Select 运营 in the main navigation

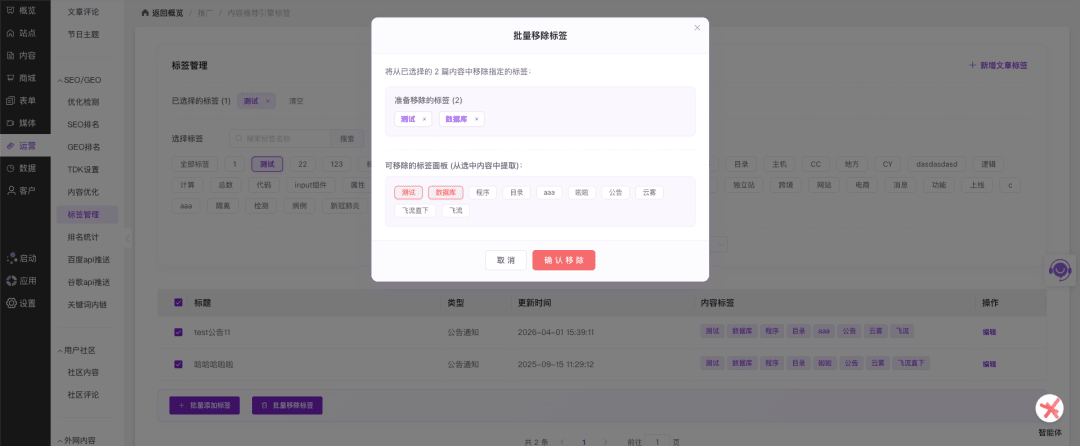click(x=25, y=145)
